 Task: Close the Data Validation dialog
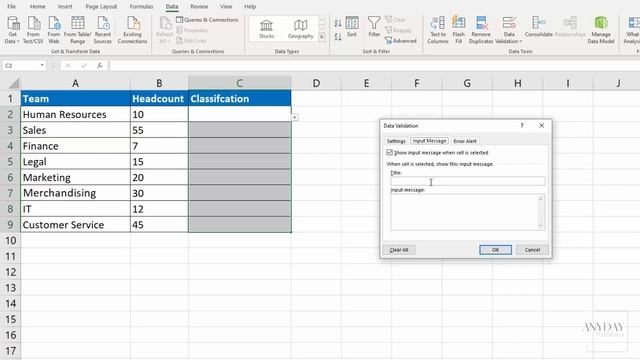coord(541,126)
